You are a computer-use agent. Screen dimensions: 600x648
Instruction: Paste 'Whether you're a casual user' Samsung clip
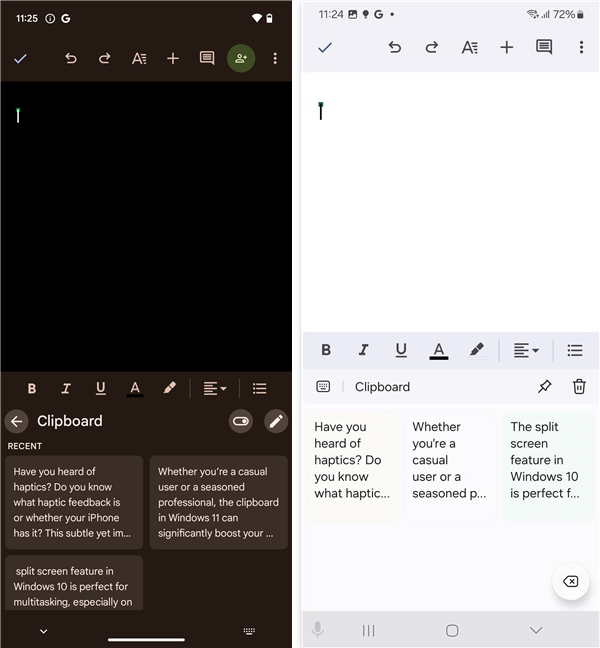450,465
